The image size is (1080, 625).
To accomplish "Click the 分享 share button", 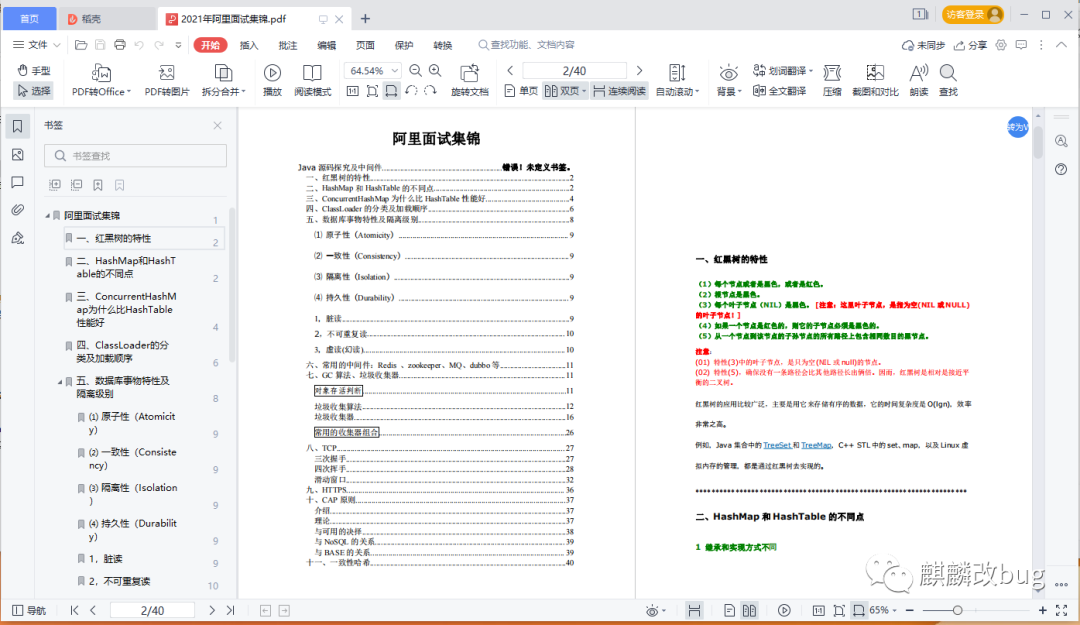I will click(x=970, y=45).
